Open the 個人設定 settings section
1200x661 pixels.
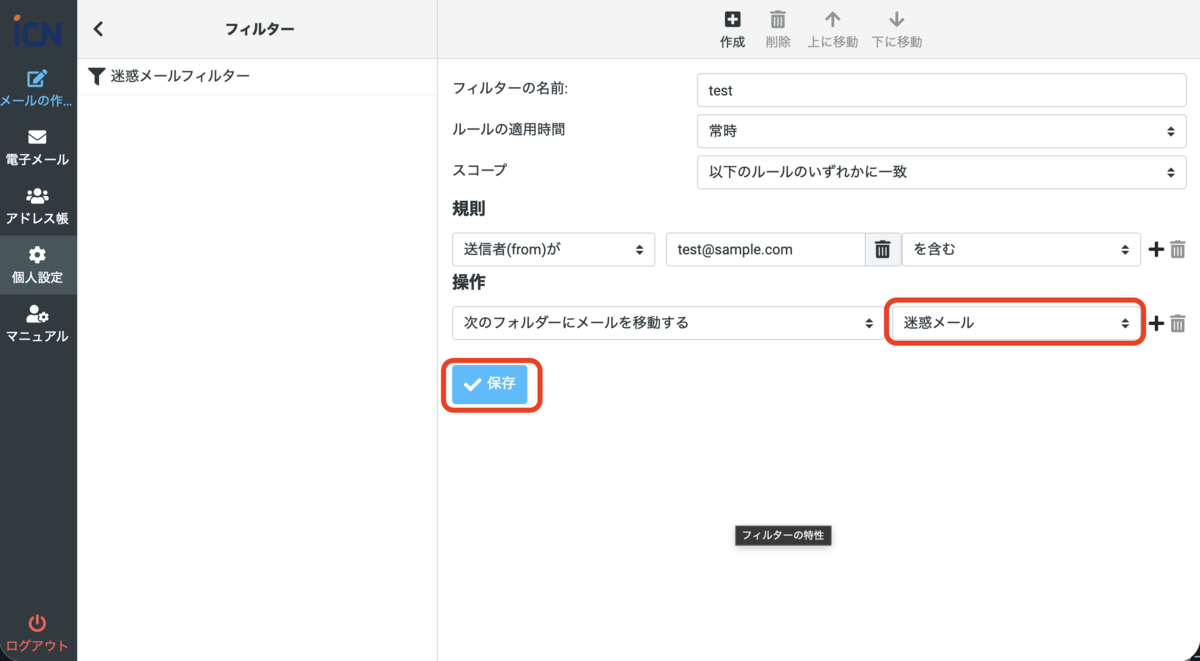38,262
